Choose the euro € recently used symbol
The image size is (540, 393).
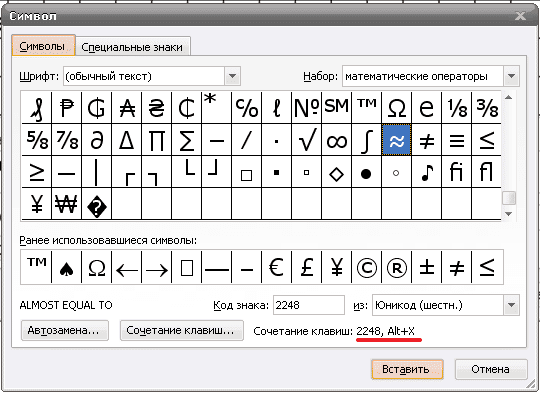point(277,267)
